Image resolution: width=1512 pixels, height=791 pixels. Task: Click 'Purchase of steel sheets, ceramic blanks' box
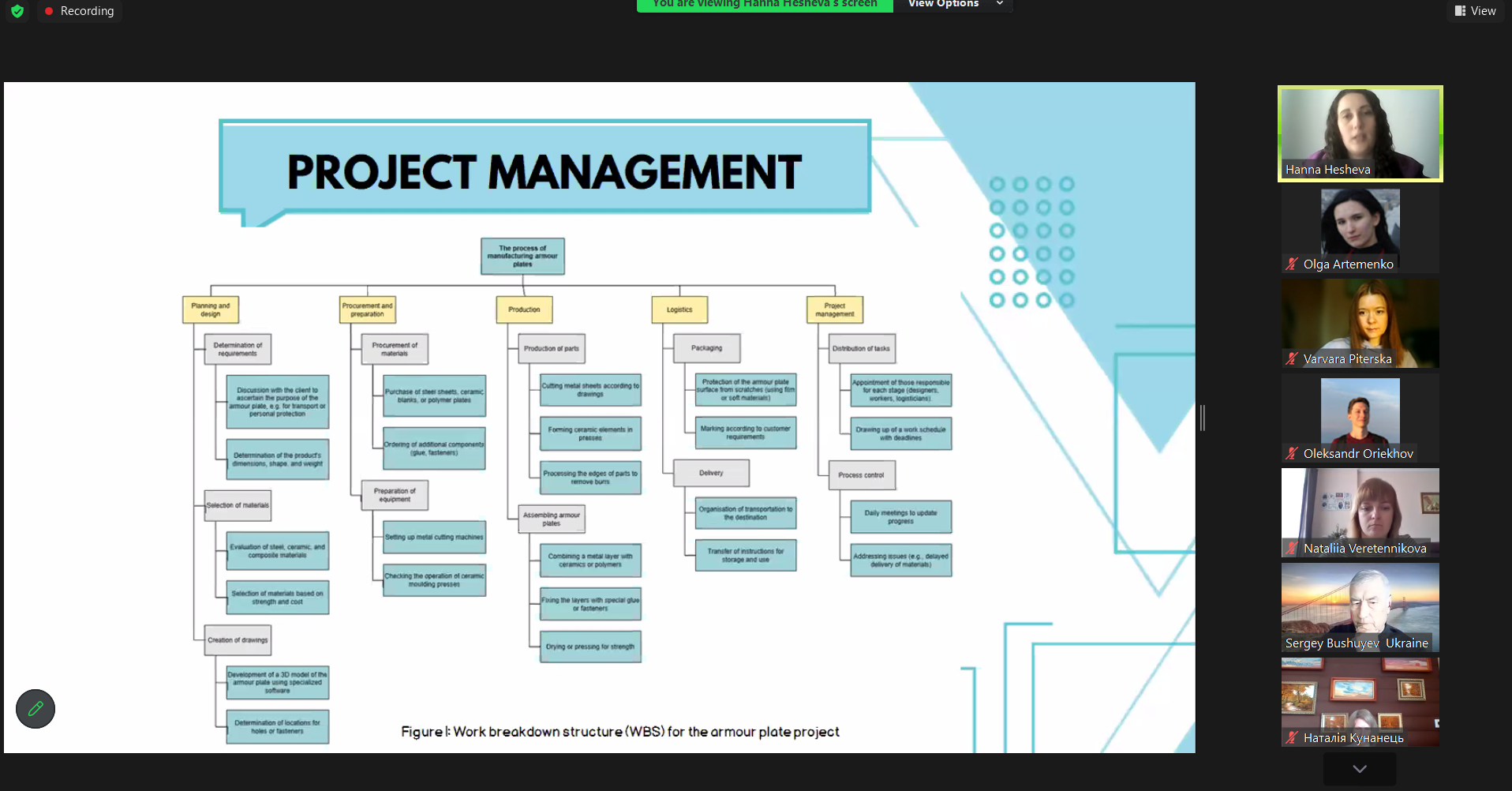pos(435,395)
